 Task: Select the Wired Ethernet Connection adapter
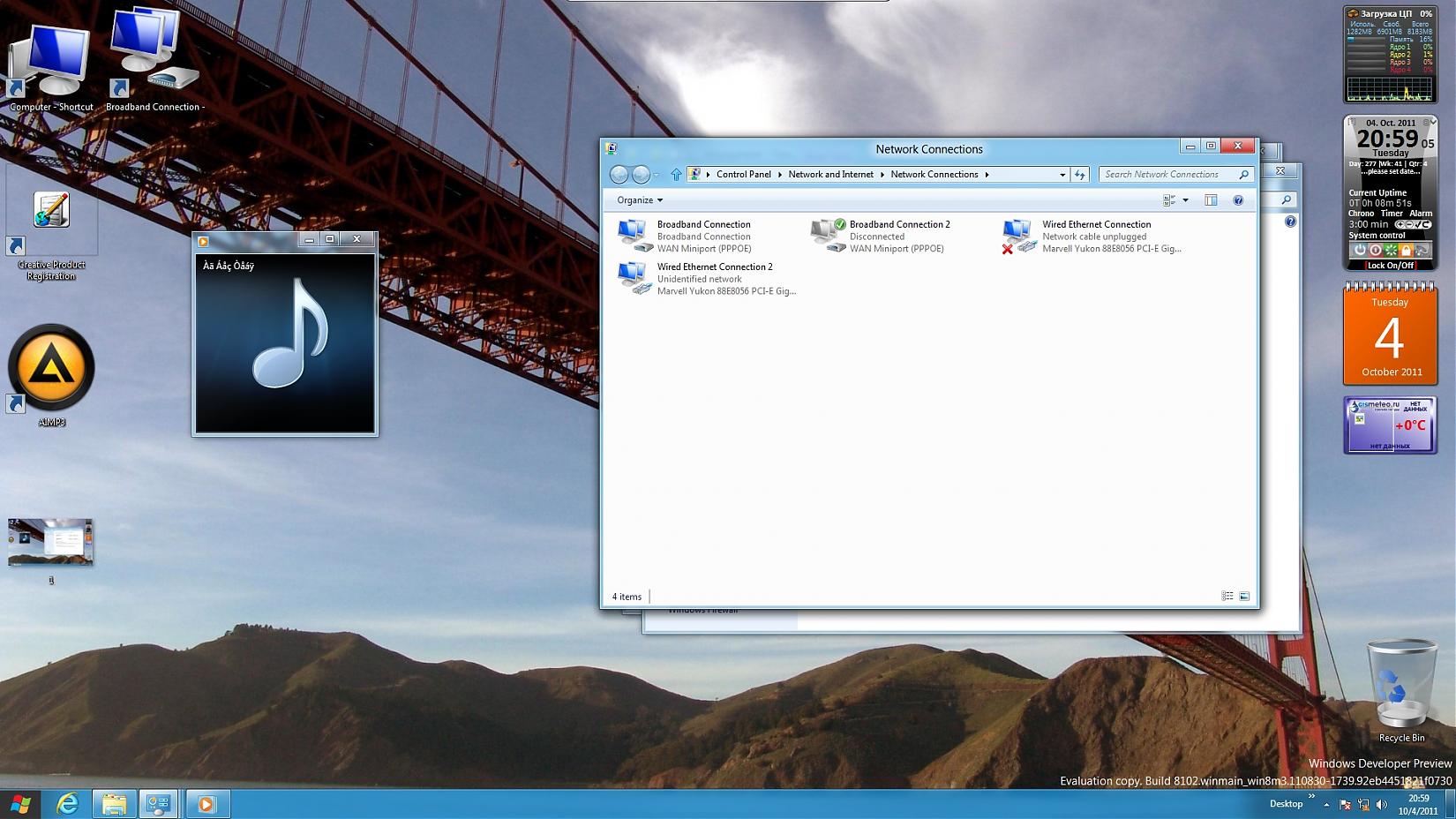(1095, 225)
